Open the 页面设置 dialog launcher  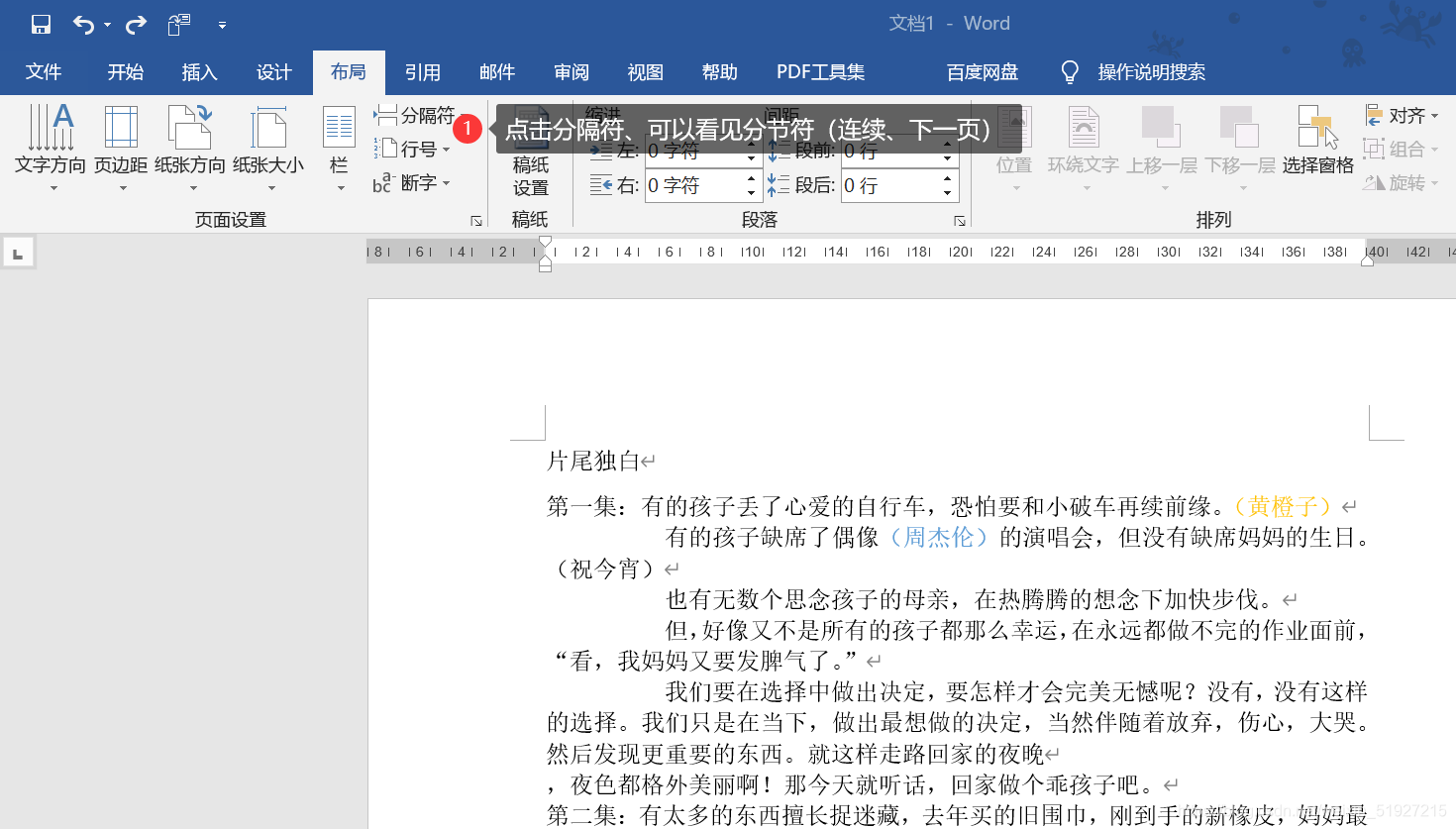coord(476,221)
